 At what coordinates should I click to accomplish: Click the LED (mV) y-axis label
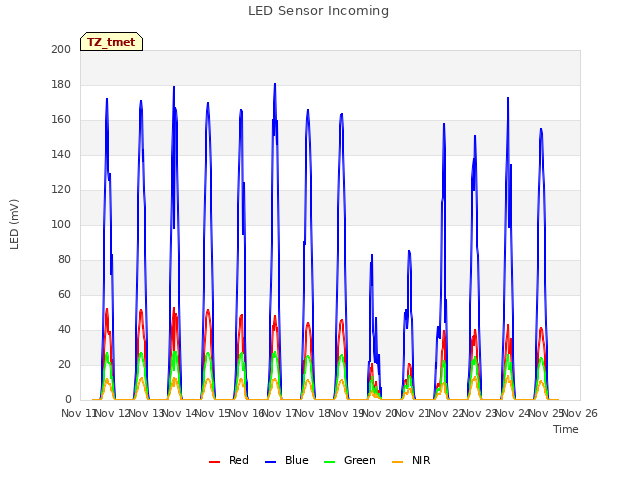(x=14, y=224)
